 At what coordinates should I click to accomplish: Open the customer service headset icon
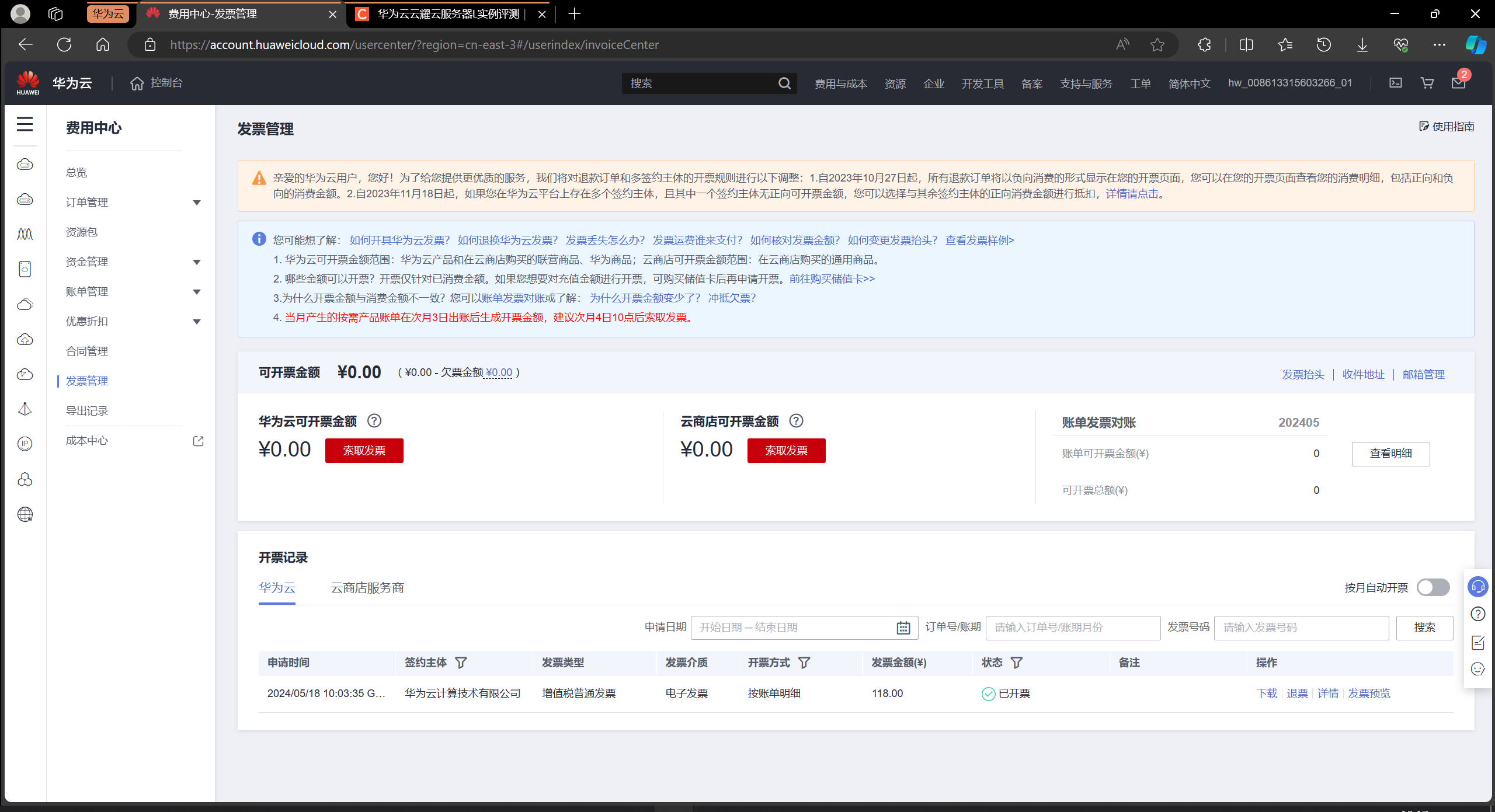tap(1478, 587)
